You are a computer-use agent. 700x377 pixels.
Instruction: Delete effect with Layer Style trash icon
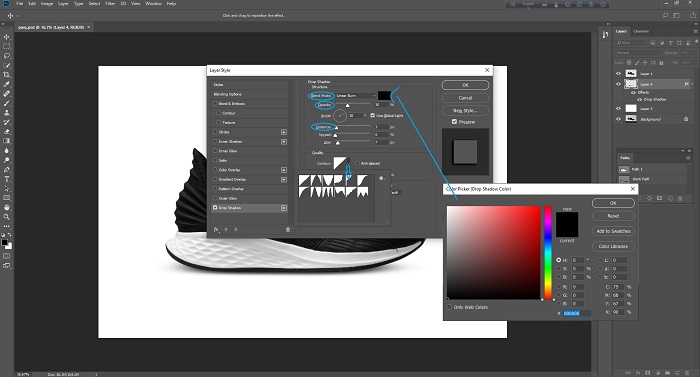288,230
